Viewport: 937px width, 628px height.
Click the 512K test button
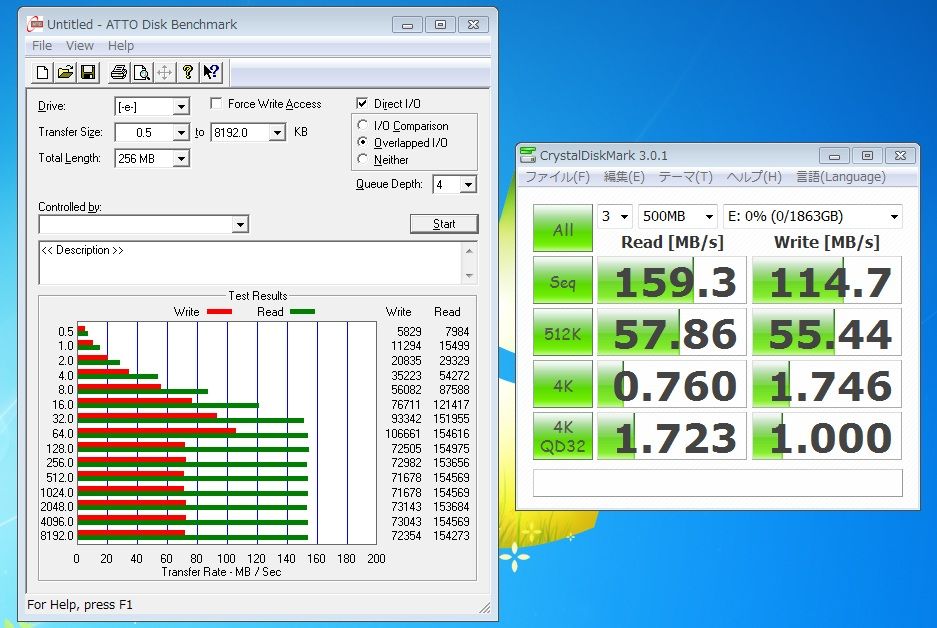pyautogui.click(x=563, y=332)
